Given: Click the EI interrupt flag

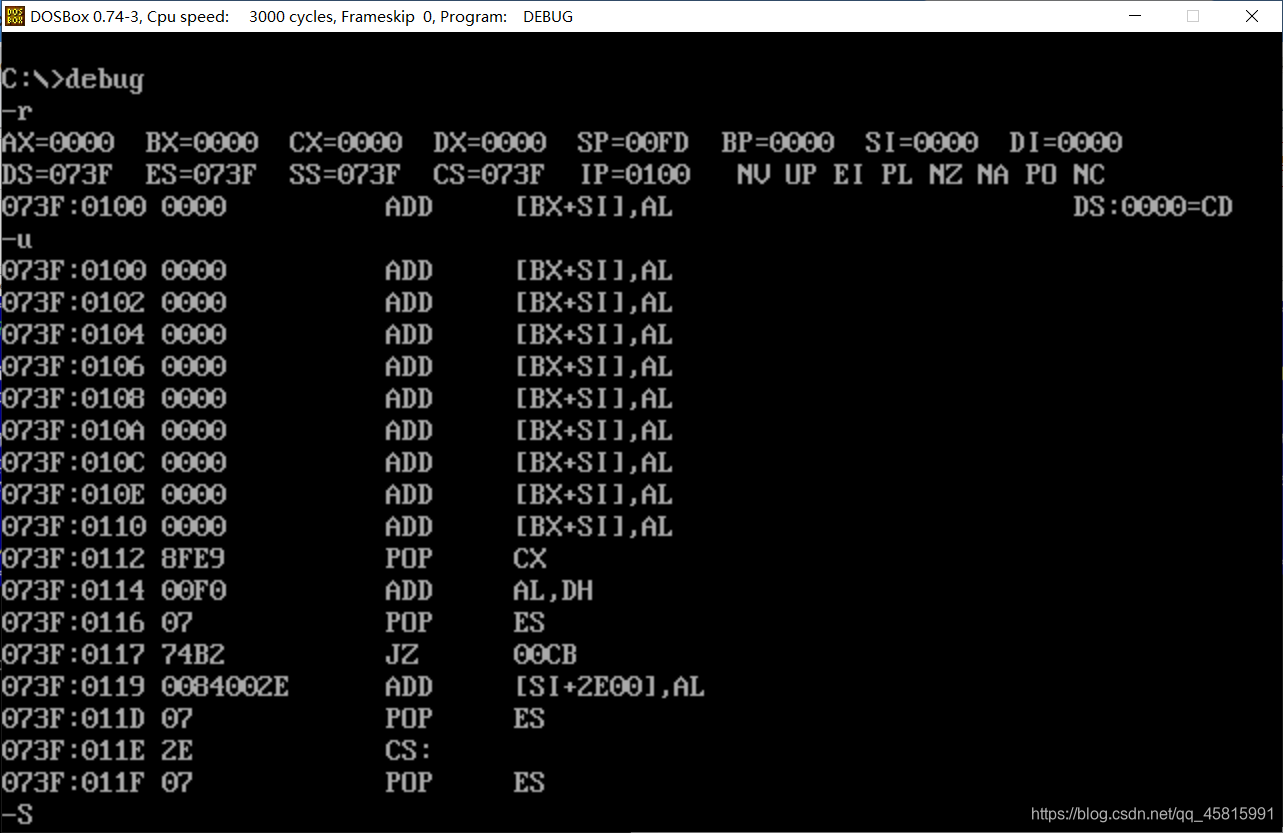Looking at the screenshot, I should tap(849, 174).
